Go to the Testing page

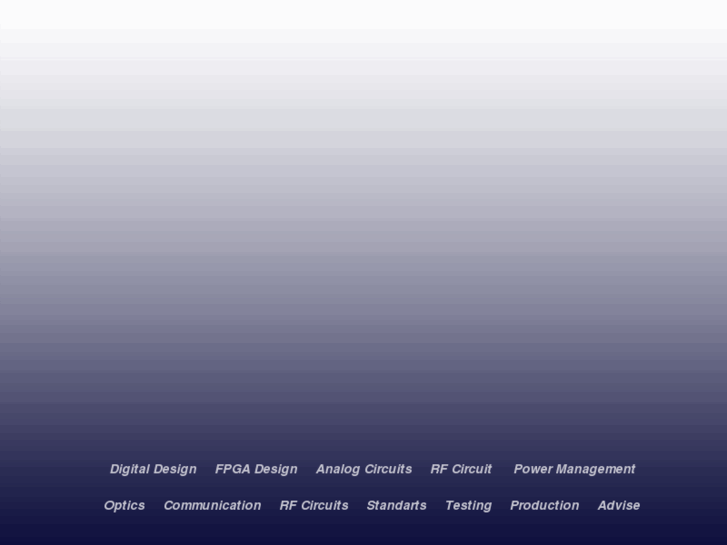point(468,506)
